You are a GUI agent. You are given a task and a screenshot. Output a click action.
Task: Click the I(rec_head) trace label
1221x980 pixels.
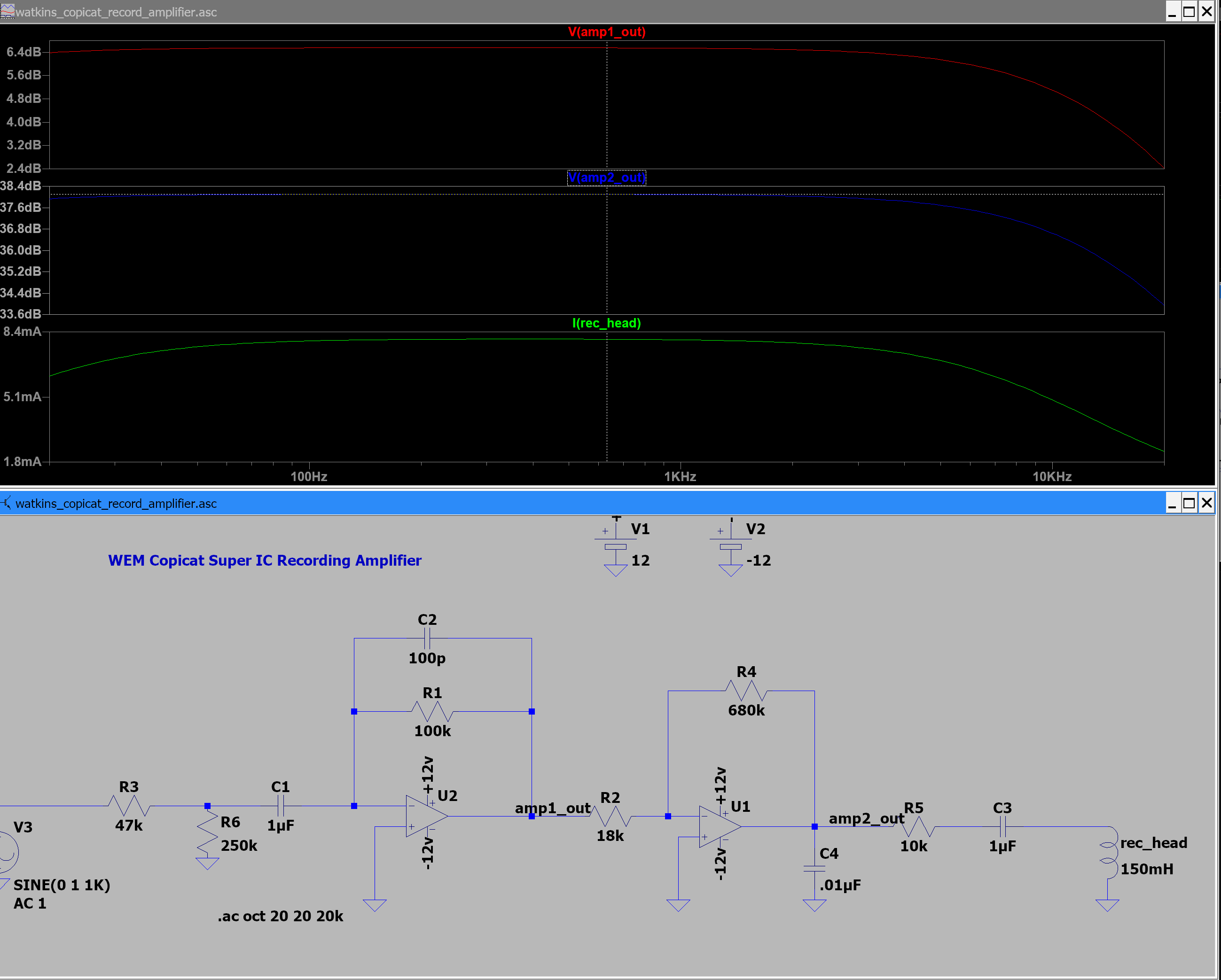pos(607,323)
